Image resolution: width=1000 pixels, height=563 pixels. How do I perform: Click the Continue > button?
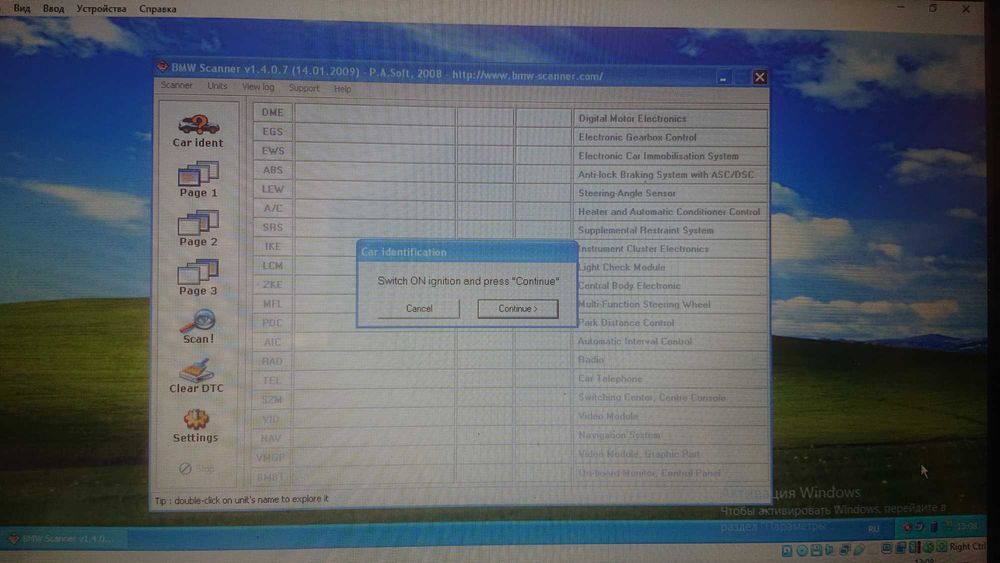pos(518,309)
